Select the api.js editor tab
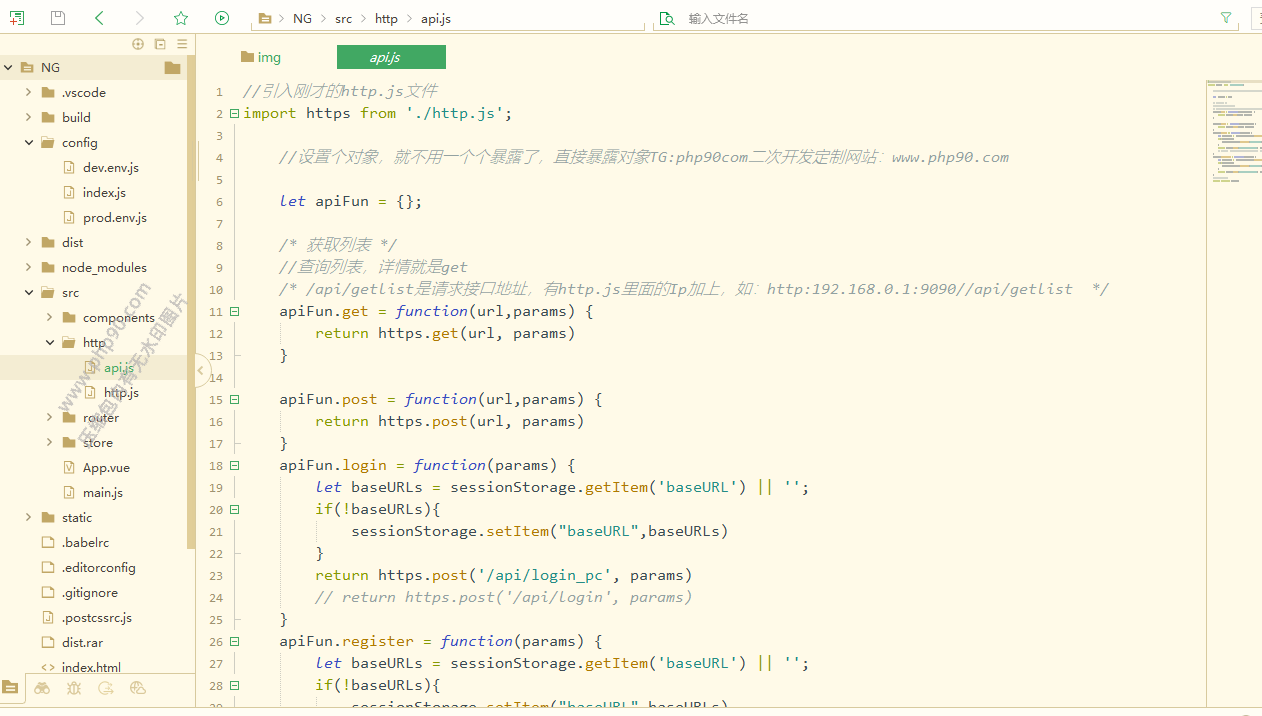 [x=391, y=57]
